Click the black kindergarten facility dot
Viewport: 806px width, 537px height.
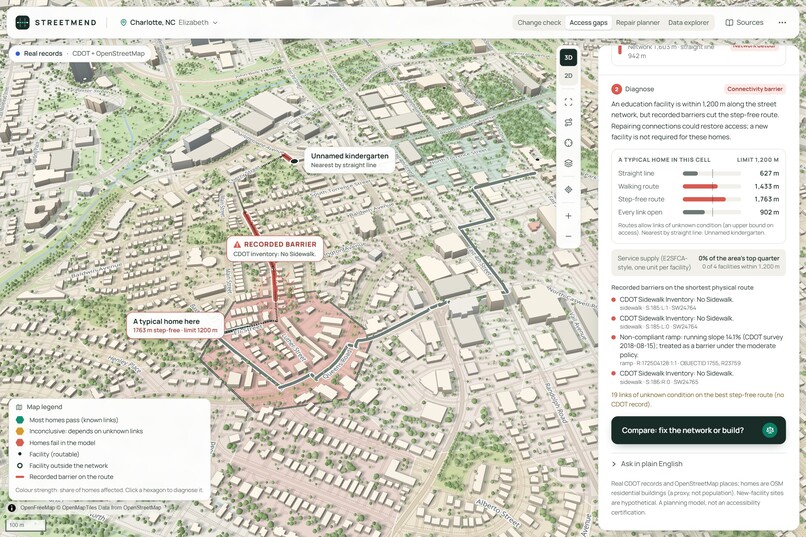pyautogui.click(x=294, y=161)
